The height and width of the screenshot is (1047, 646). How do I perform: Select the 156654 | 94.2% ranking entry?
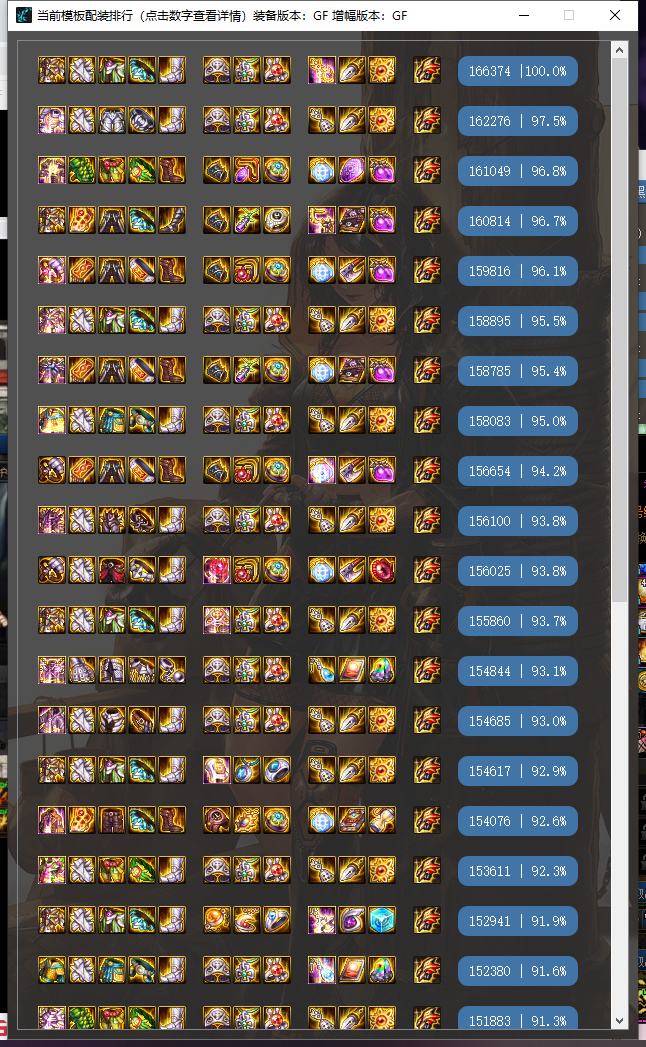click(x=517, y=471)
